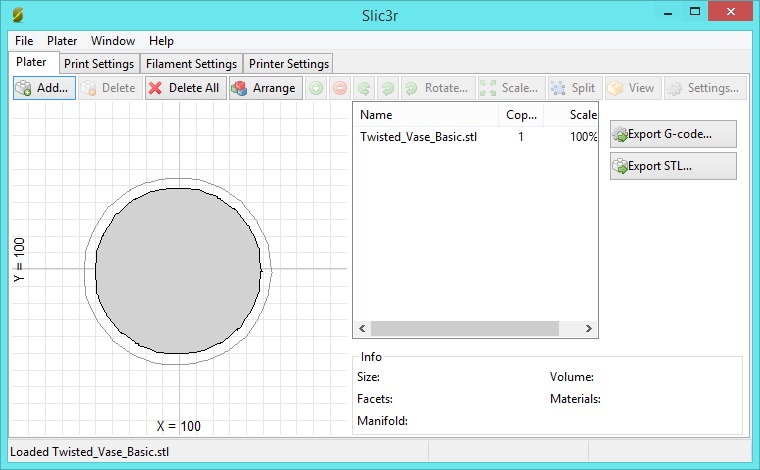Open the Rotate... dialog
760x470 pixels.
pos(438,88)
